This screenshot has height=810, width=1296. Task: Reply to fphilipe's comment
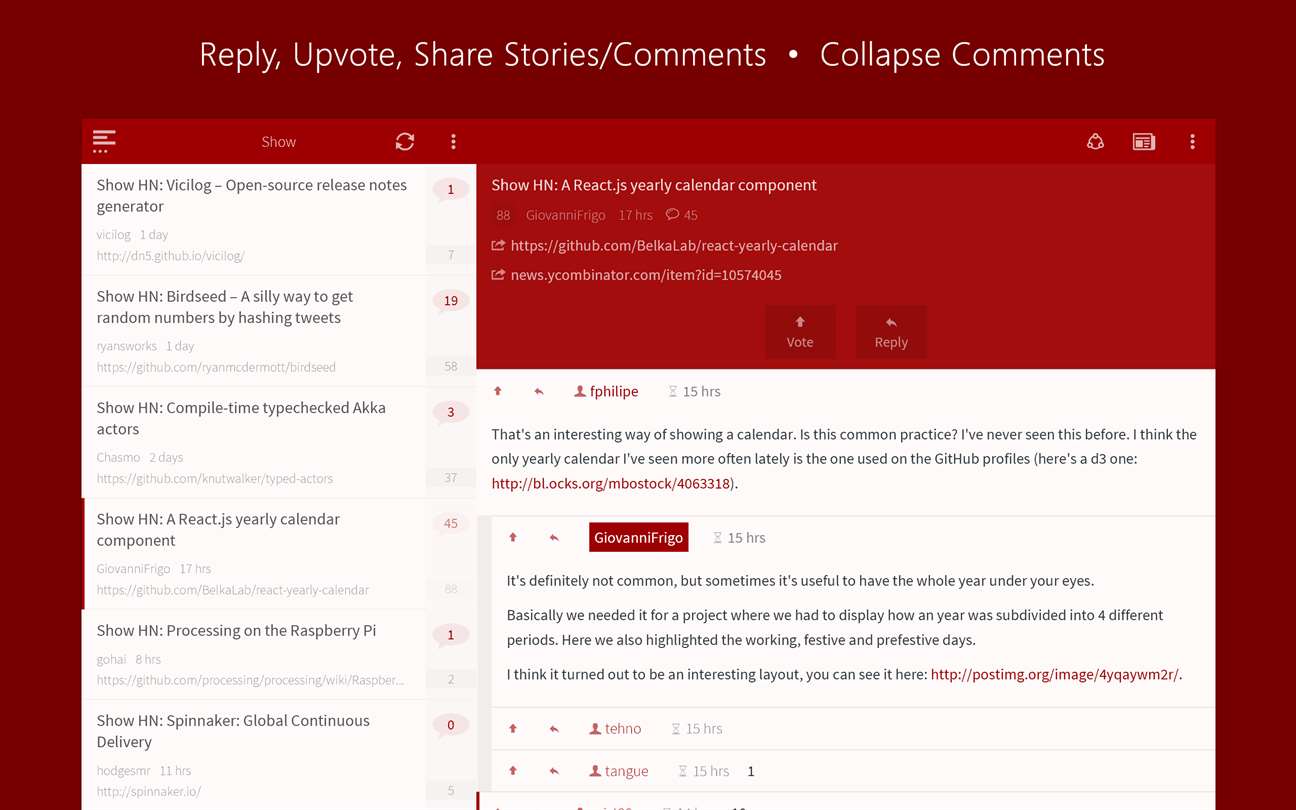tap(539, 391)
